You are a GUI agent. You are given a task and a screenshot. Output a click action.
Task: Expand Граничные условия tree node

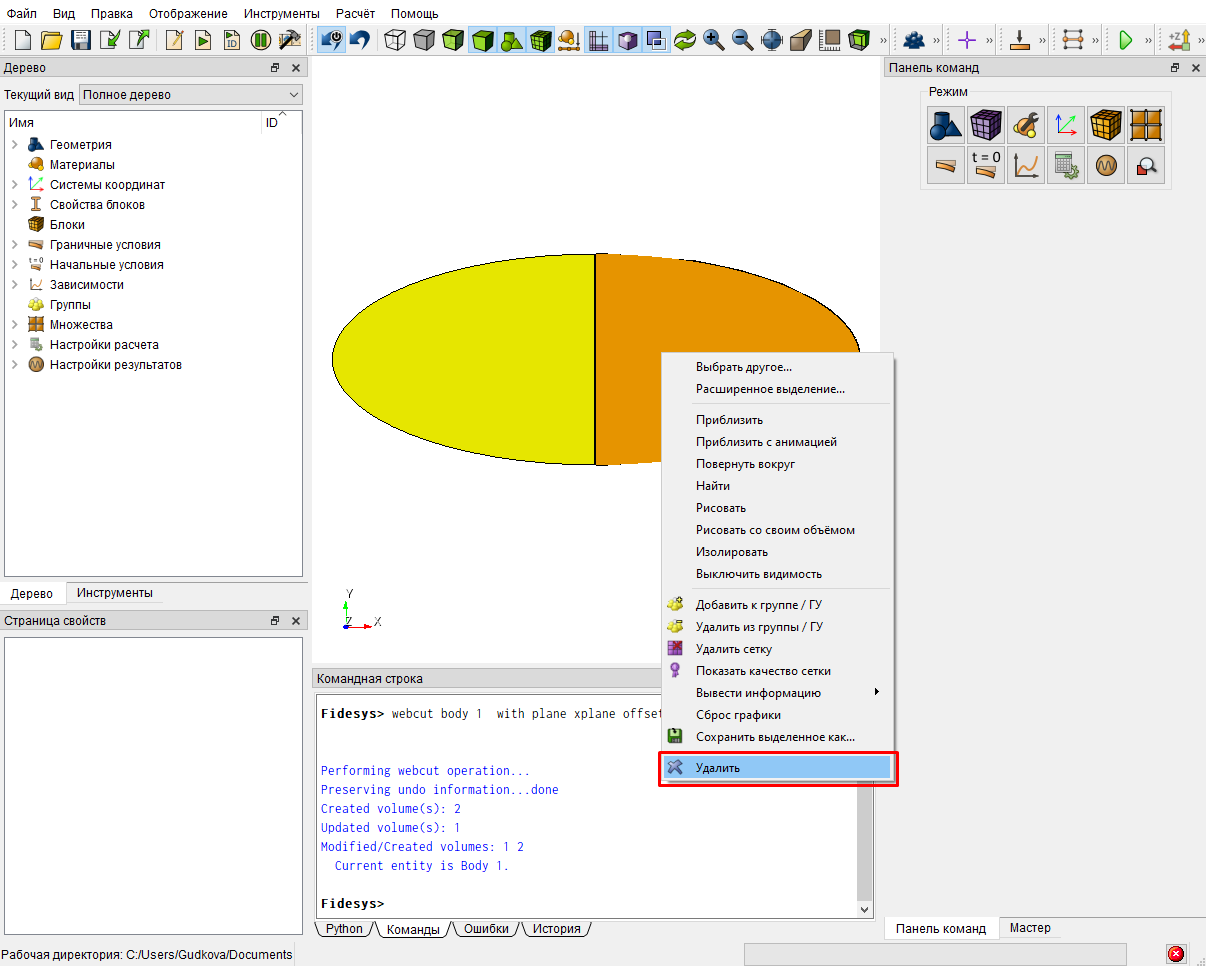click(x=15, y=245)
